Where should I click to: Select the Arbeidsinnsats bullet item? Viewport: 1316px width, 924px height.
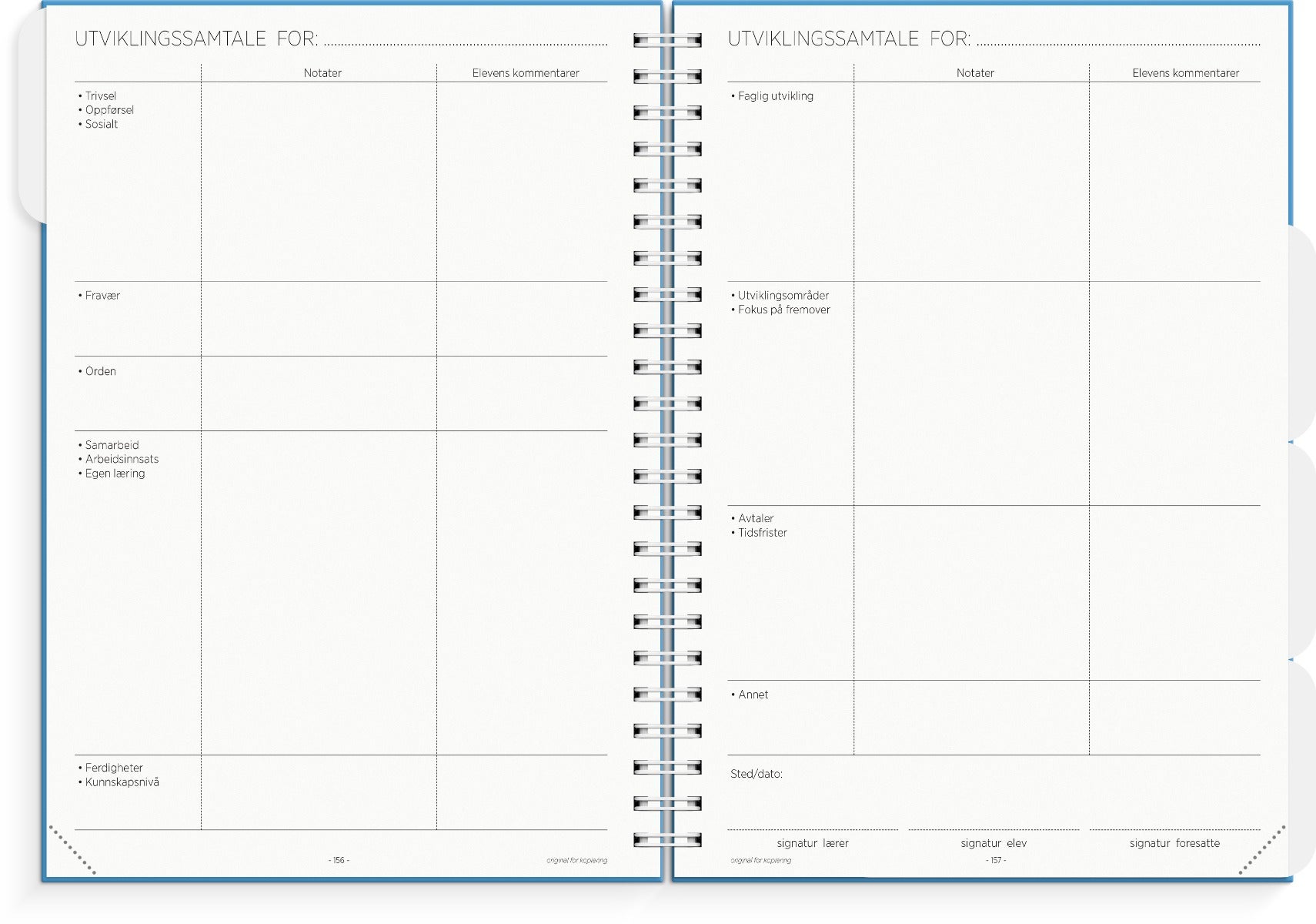coord(122,460)
